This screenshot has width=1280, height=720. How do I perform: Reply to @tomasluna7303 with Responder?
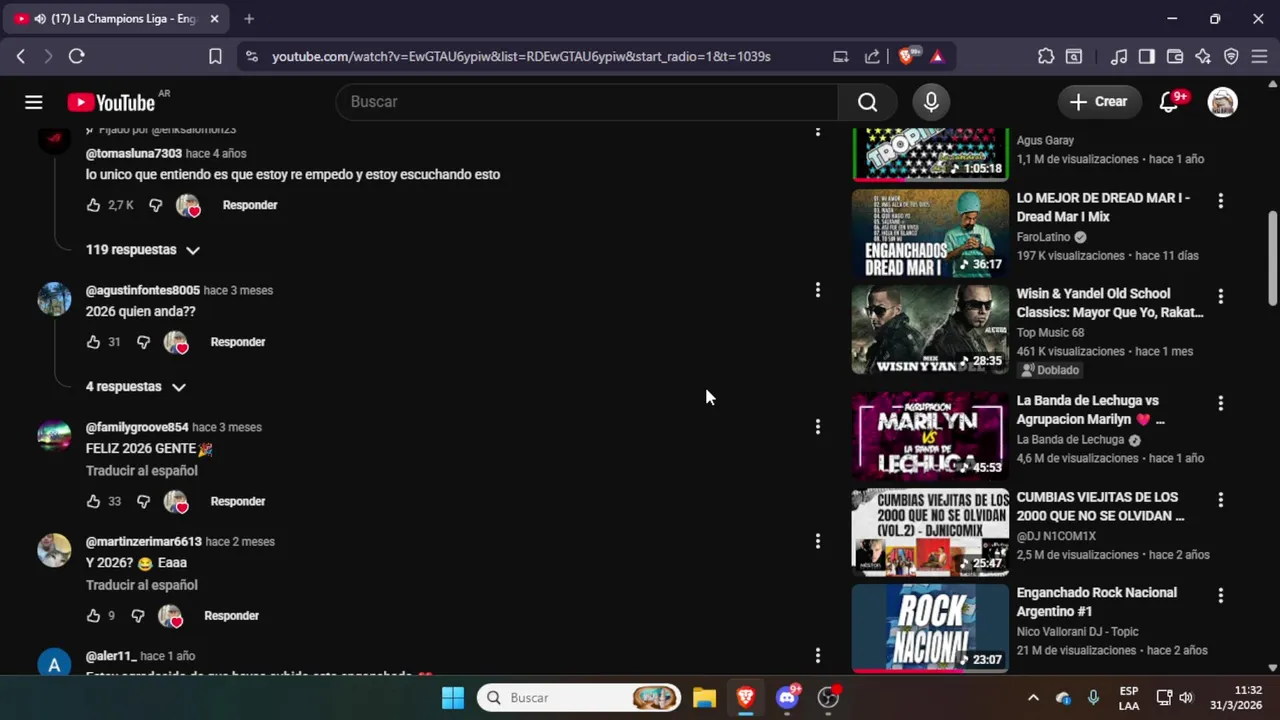[250, 205]
